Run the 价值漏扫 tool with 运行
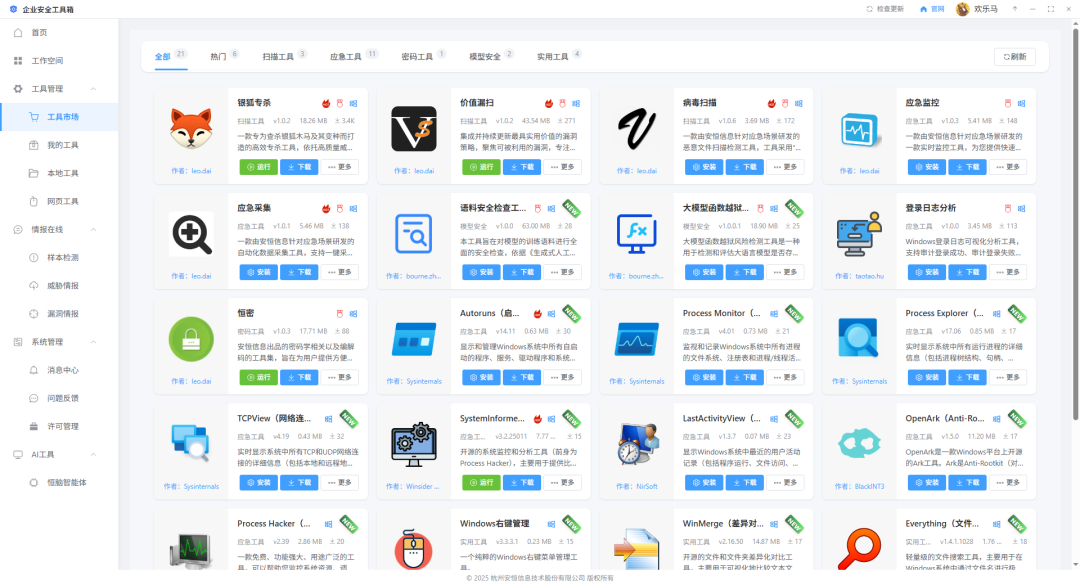The height and width of the screenshot is (585, 1080). point(481,167)
